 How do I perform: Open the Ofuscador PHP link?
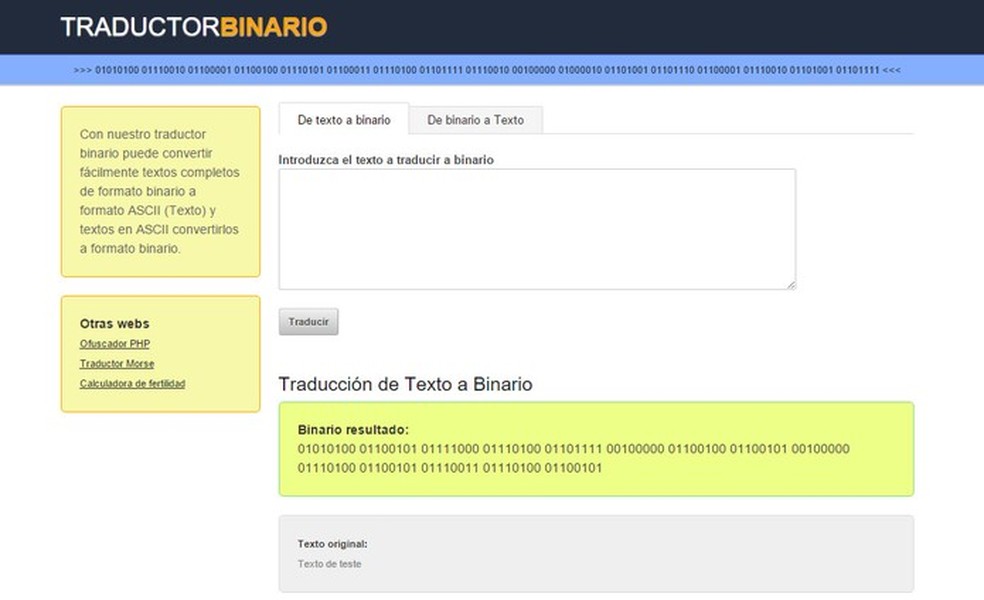pyautogui.click(x=115, y=343)
